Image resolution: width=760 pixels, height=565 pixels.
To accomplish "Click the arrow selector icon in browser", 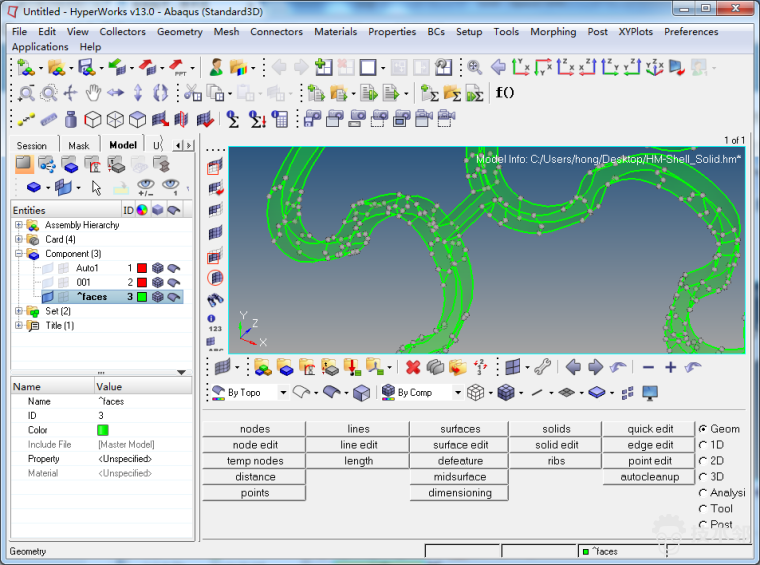I will [97, 187].
